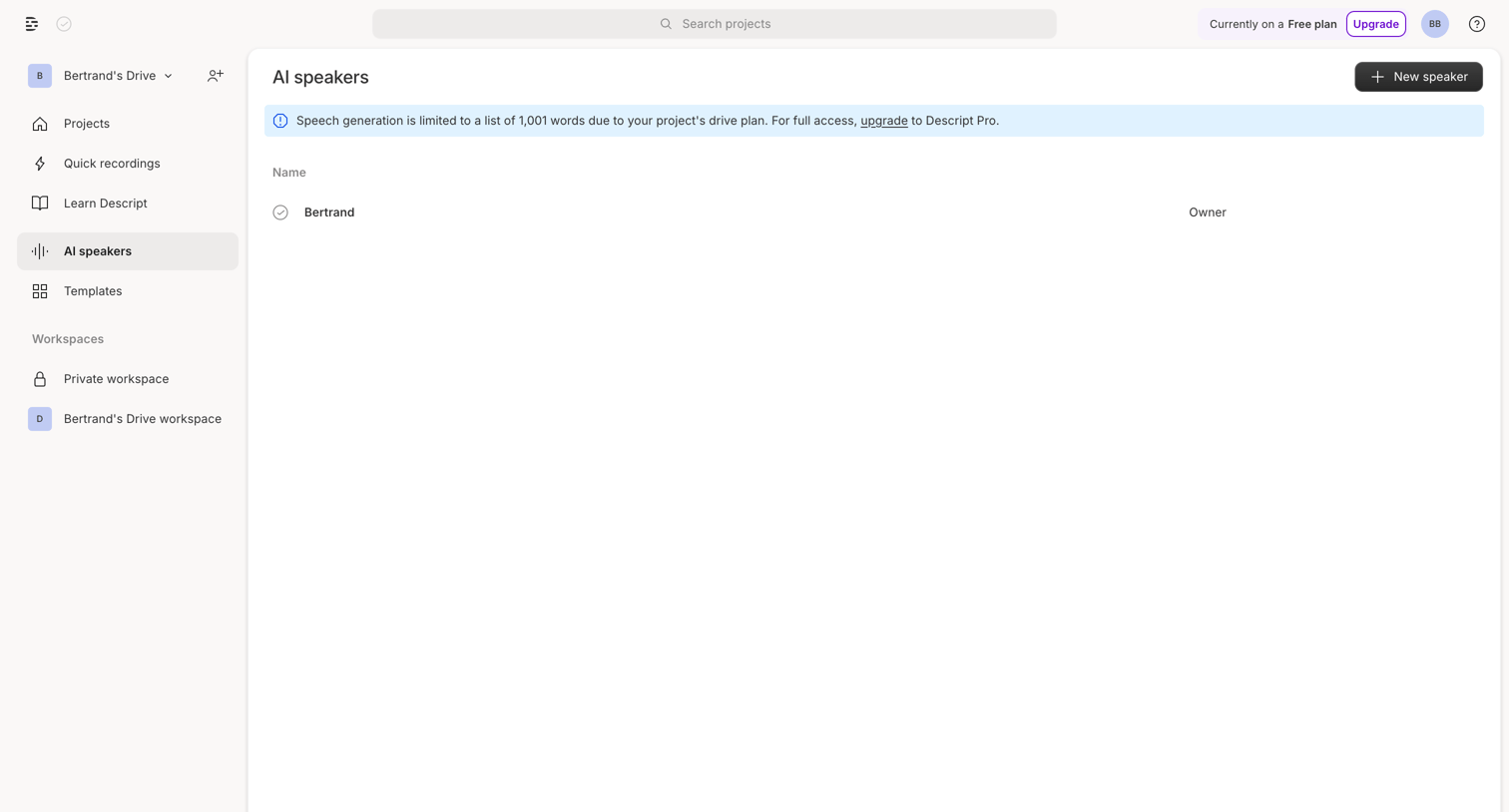
Task: Click the Private workspace lock icon
Action: click(x=40, y=379)
